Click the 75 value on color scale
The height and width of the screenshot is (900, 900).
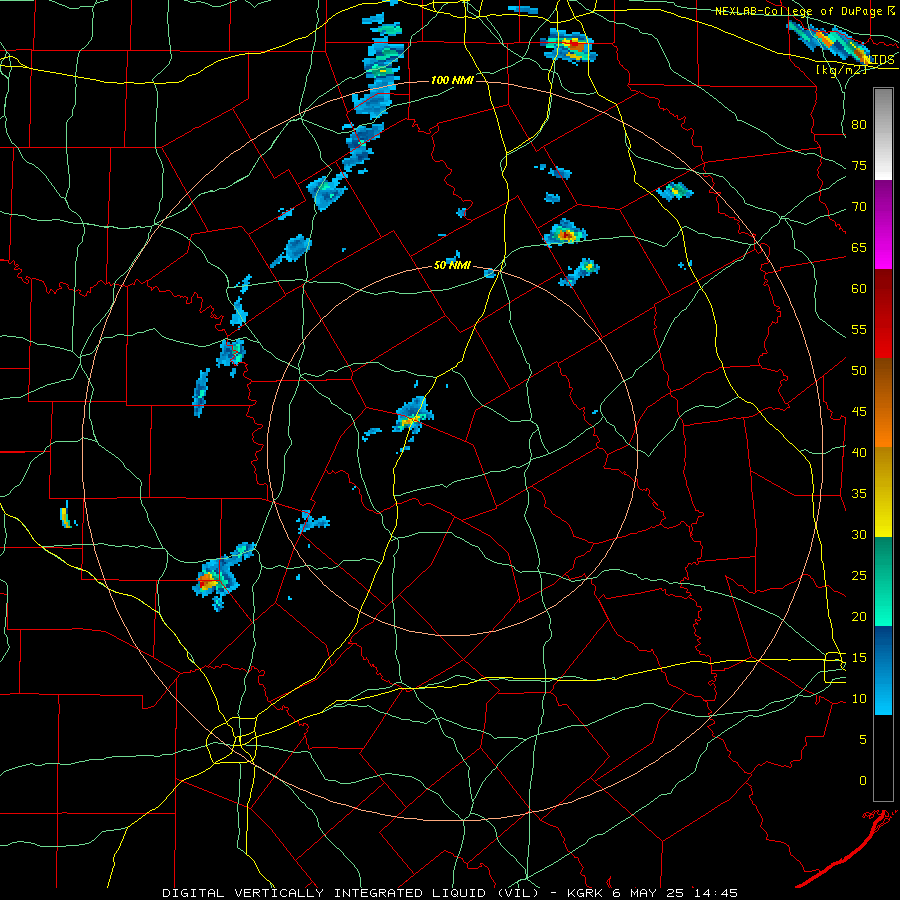(859, 165)
